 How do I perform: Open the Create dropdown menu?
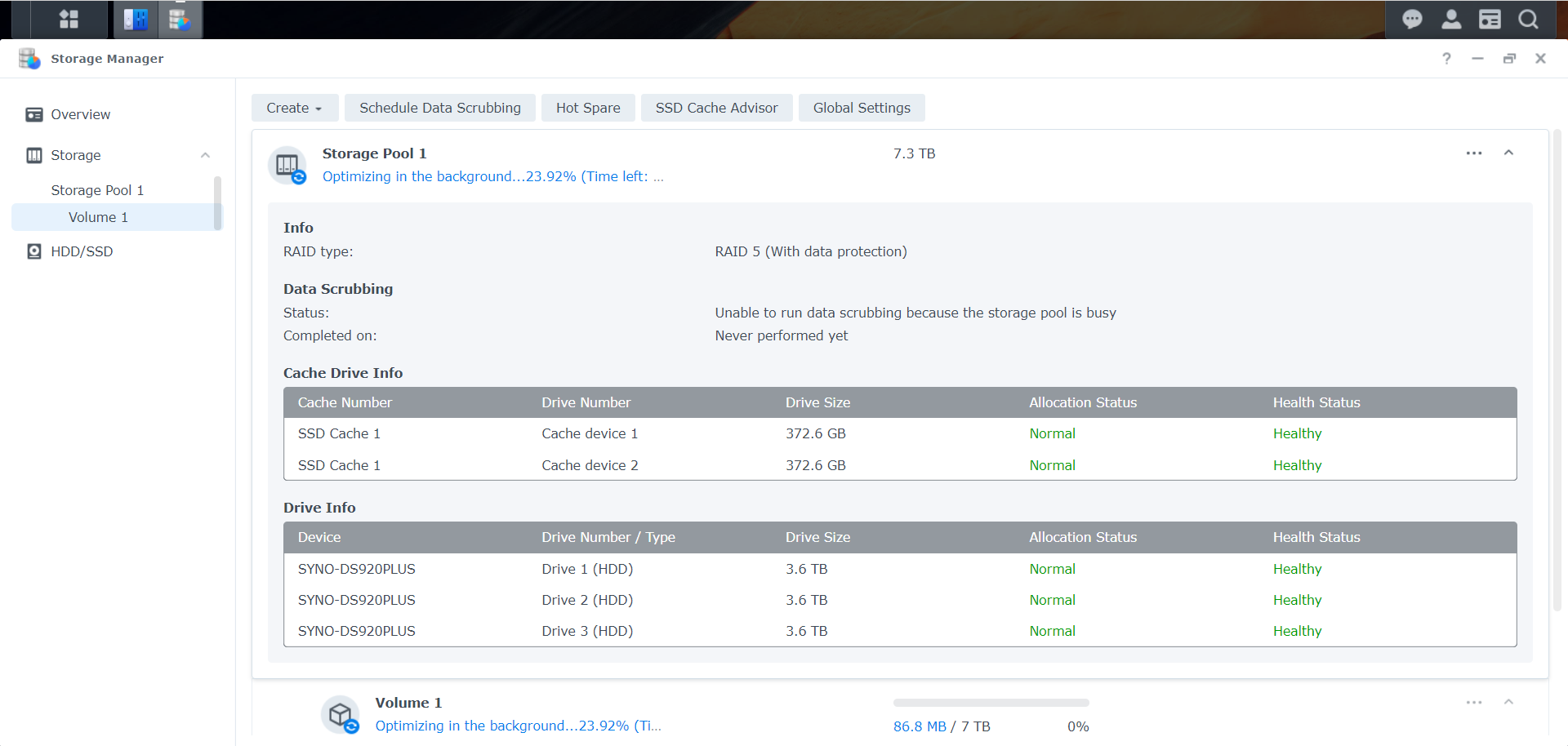point(294,107)
